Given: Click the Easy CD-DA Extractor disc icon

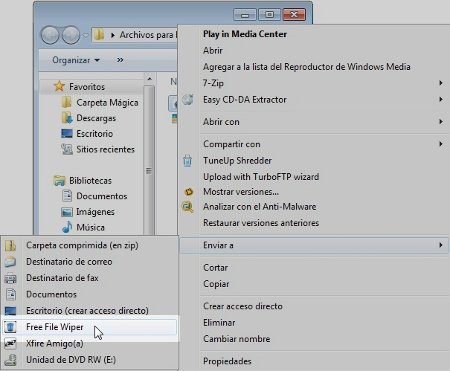Looking at the screenshot, I should point(188,99).
